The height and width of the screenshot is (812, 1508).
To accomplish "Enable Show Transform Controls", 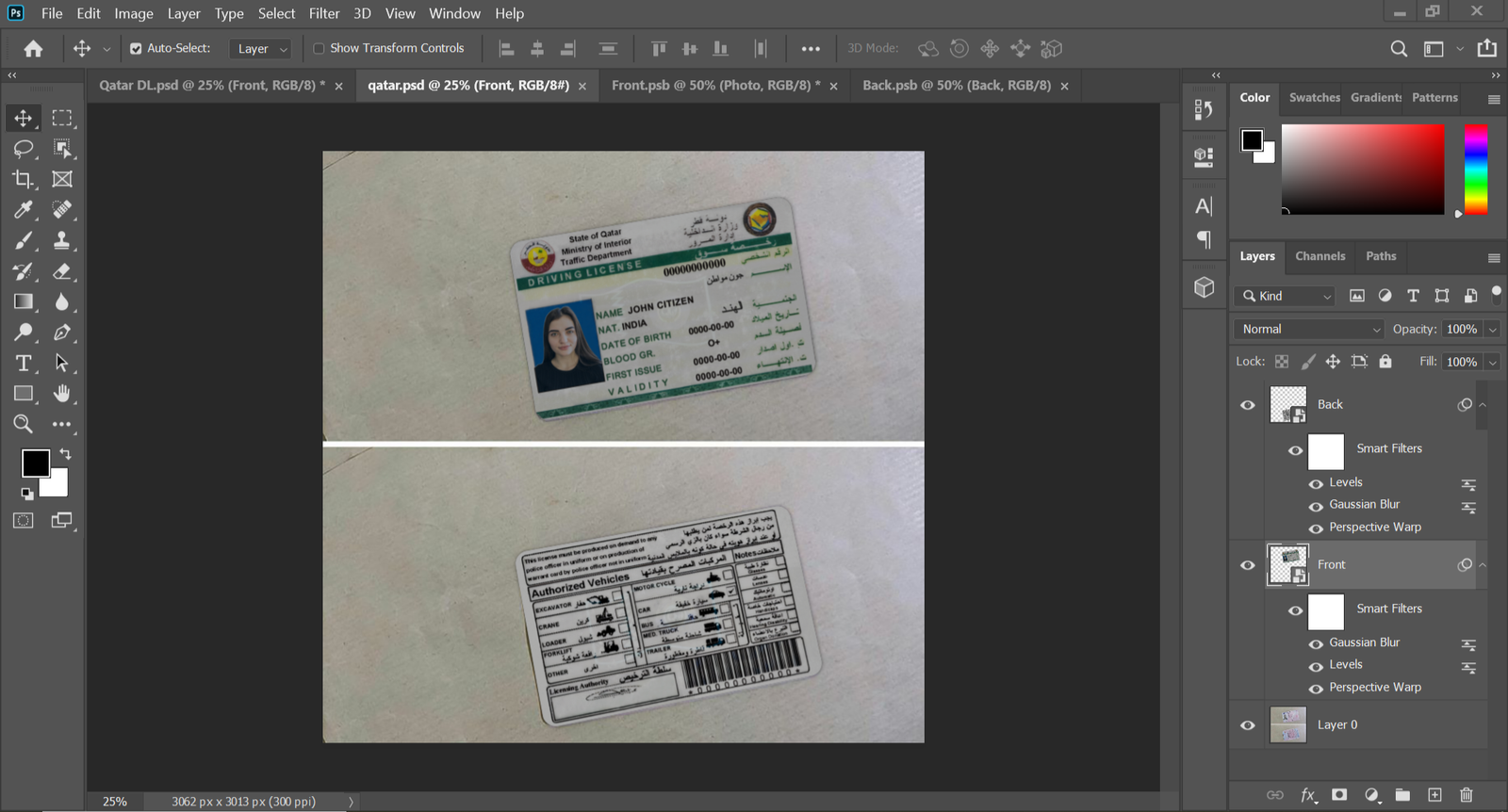I will click(319, 48).
